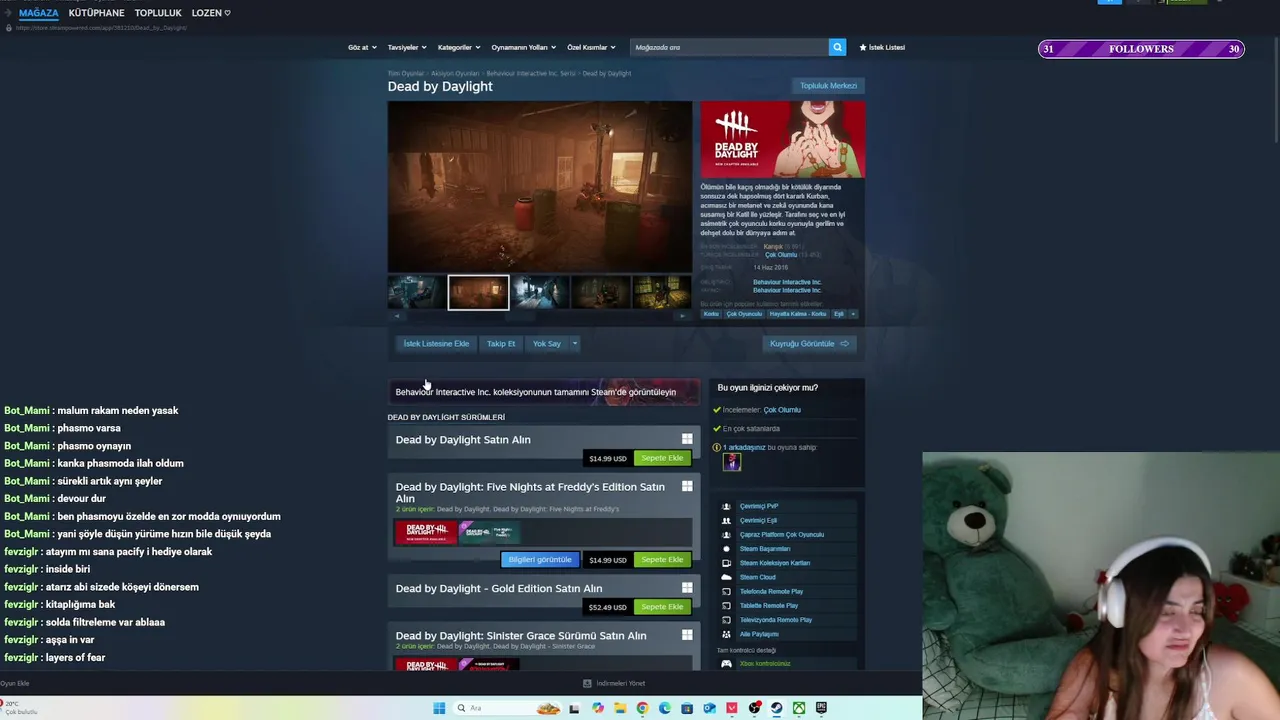Click the store search magnifier button
Image resolution: width=1280 pixels, height=720 pixels.
[x=837, y=47]
